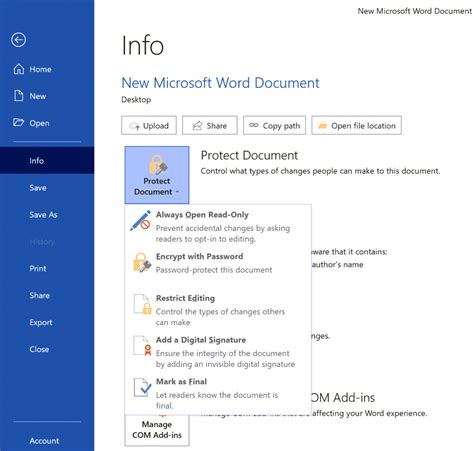Click the ribbon page icon for Digital Signature
The height and width of the screenshot is (451, 474).
(x=142, y=346)
